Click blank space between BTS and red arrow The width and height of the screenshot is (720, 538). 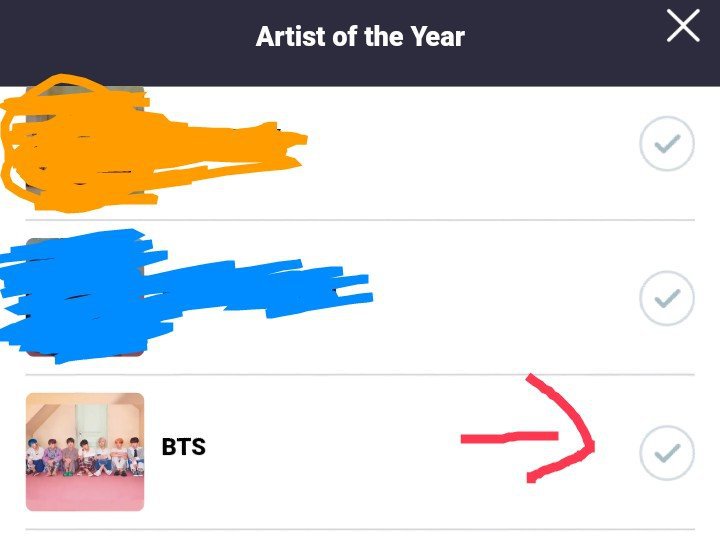click(x=331, y=448)
